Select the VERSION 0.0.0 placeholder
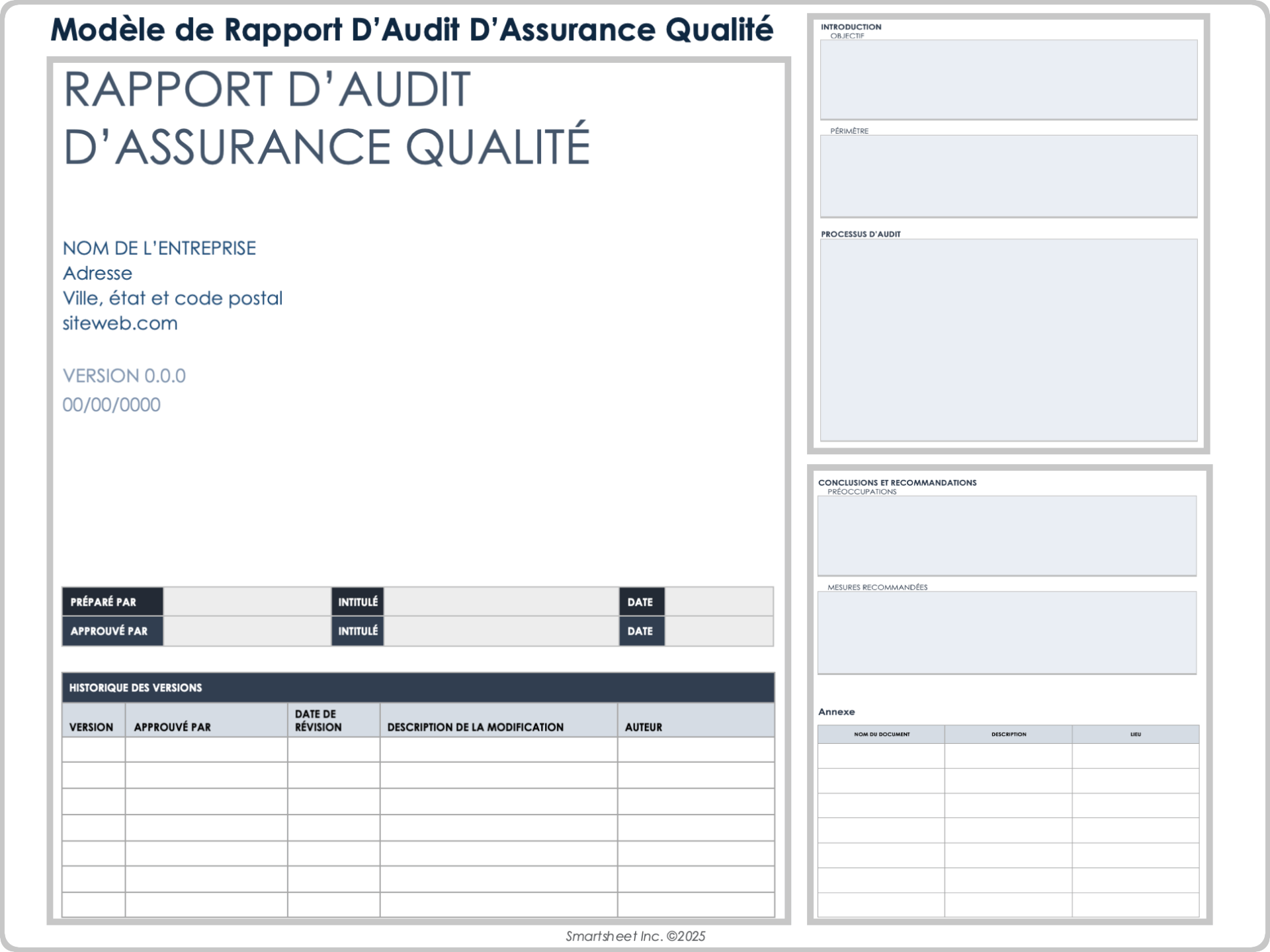 (x=124, y=376)
